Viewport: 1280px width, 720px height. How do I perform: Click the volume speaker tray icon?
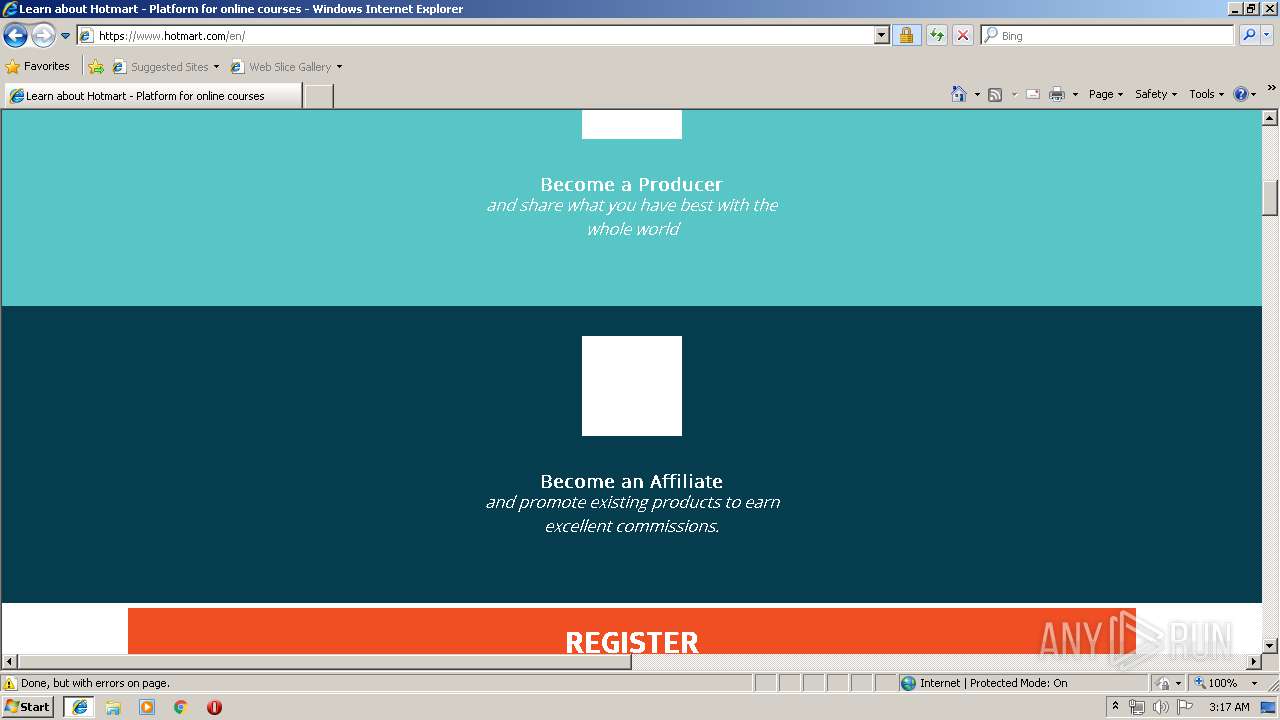tap(1160, 707)
